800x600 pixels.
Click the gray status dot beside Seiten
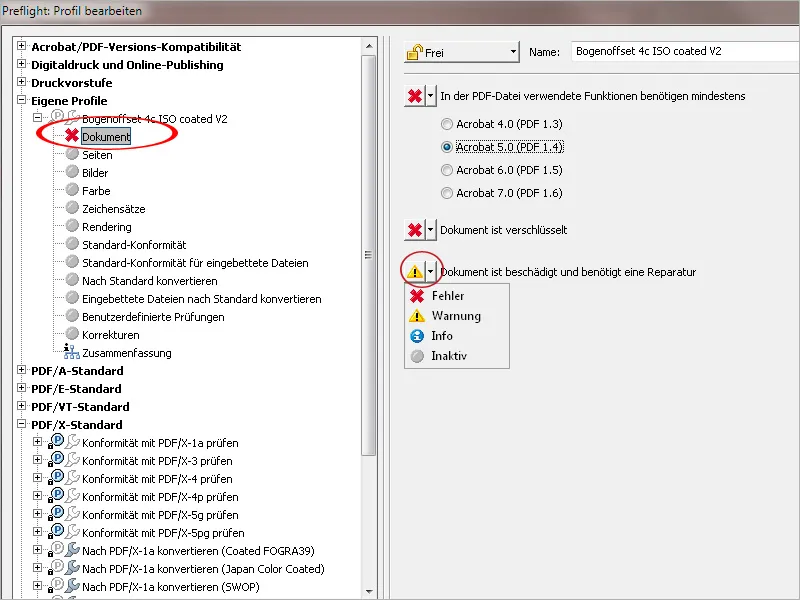(72, 154)
